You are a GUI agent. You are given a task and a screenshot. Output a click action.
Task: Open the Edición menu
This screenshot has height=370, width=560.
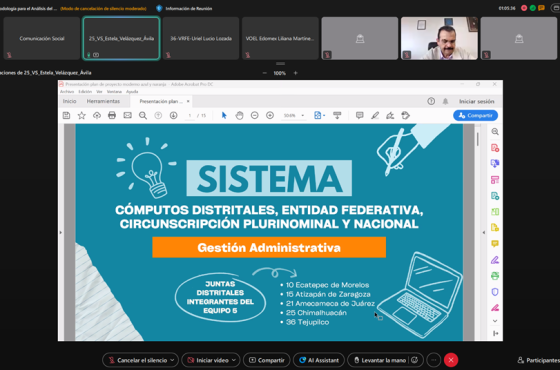tap(85, 91)
